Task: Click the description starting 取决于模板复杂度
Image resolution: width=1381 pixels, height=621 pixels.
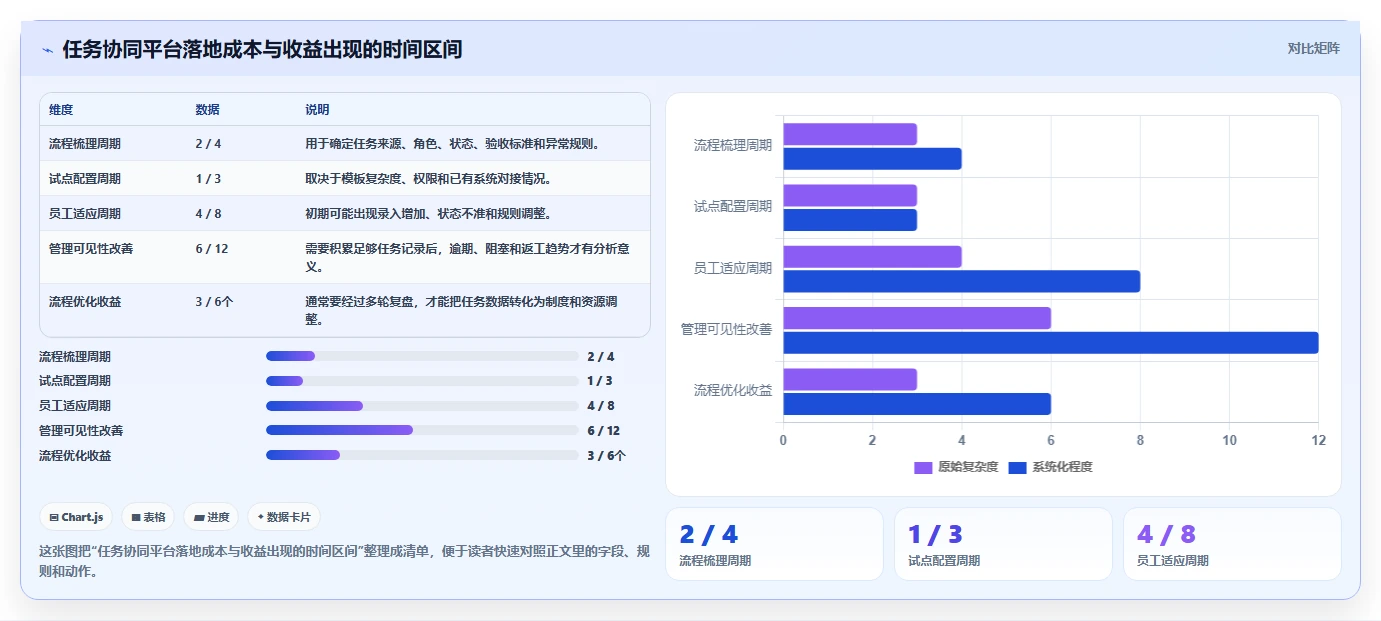Action: point(428,179)
